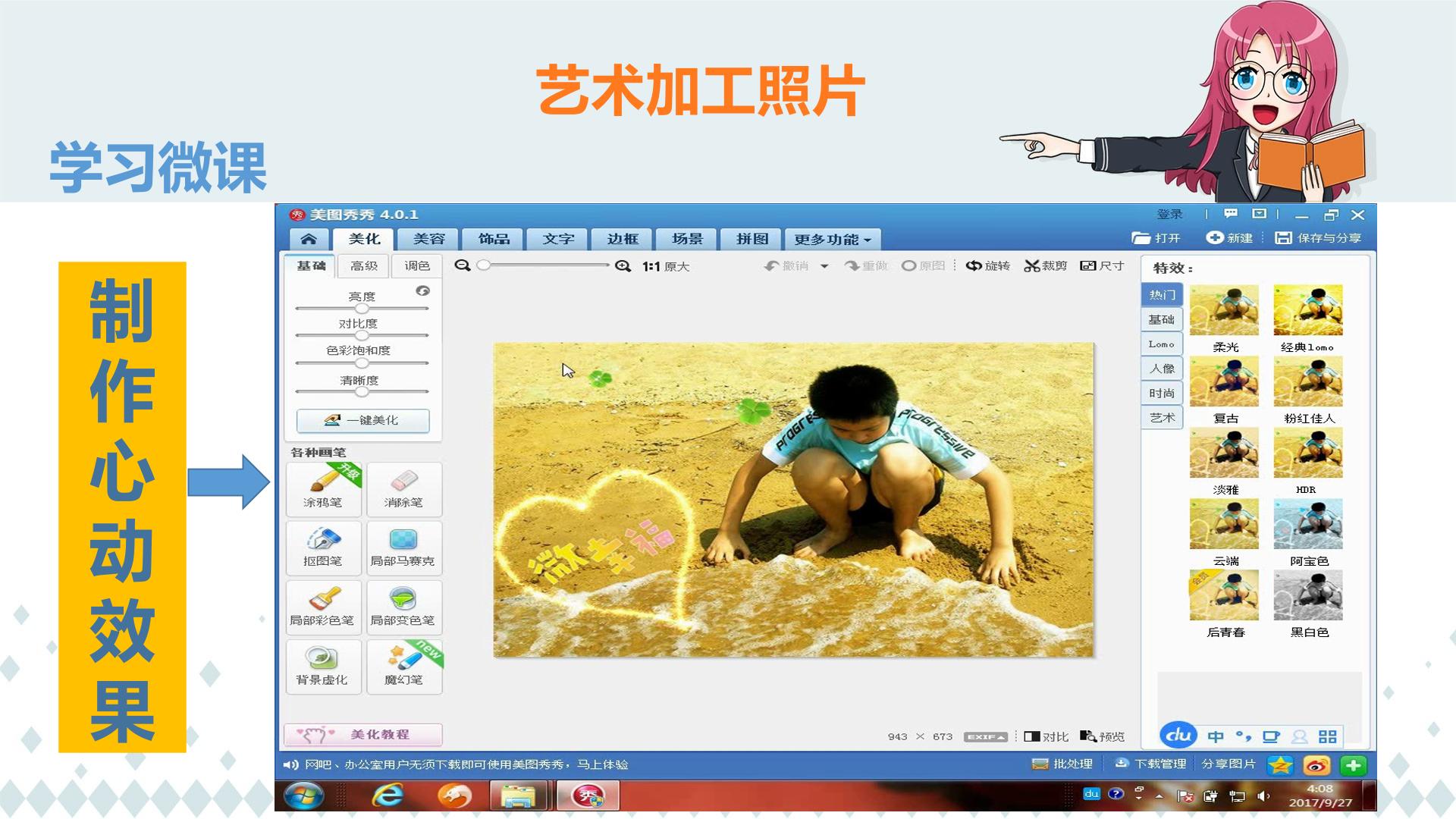Select the 时尚 effects category
The width and height of the screenshot is (1456, 819).
(1162, 393)
